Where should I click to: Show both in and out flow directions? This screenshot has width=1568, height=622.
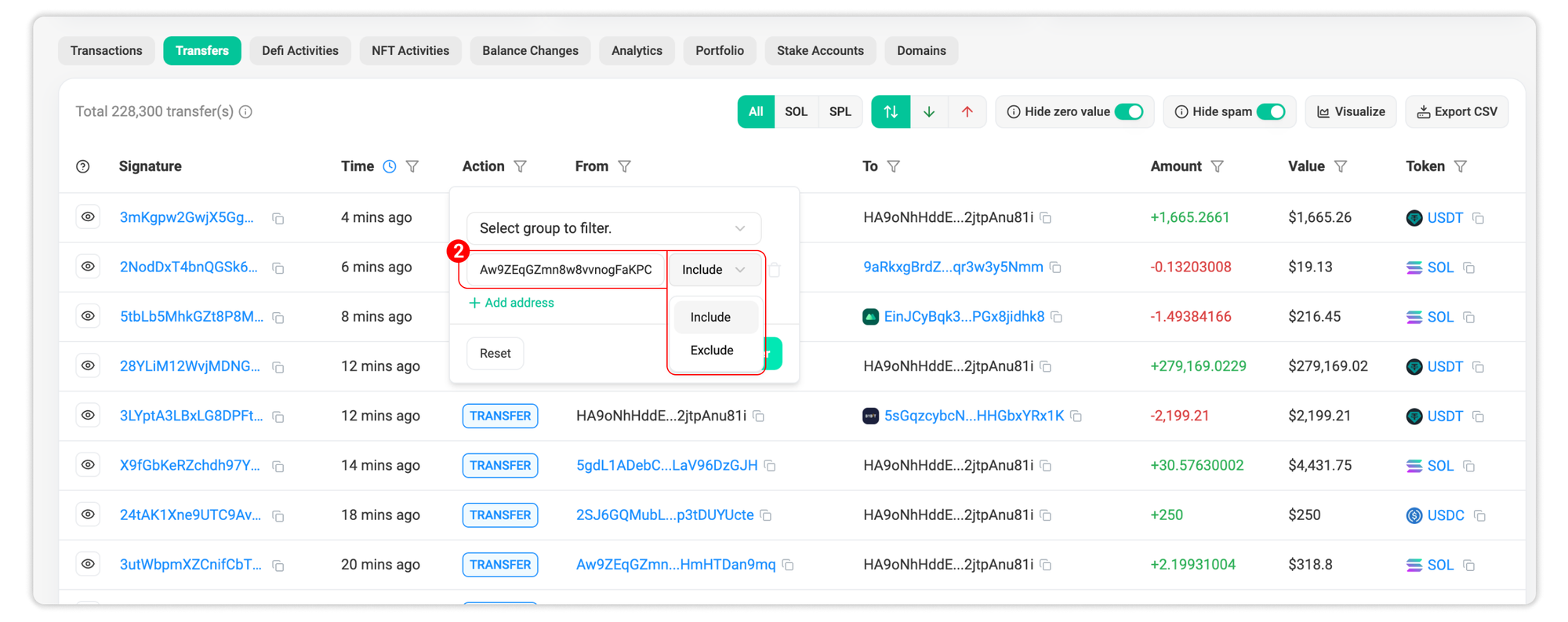[891, 111]
